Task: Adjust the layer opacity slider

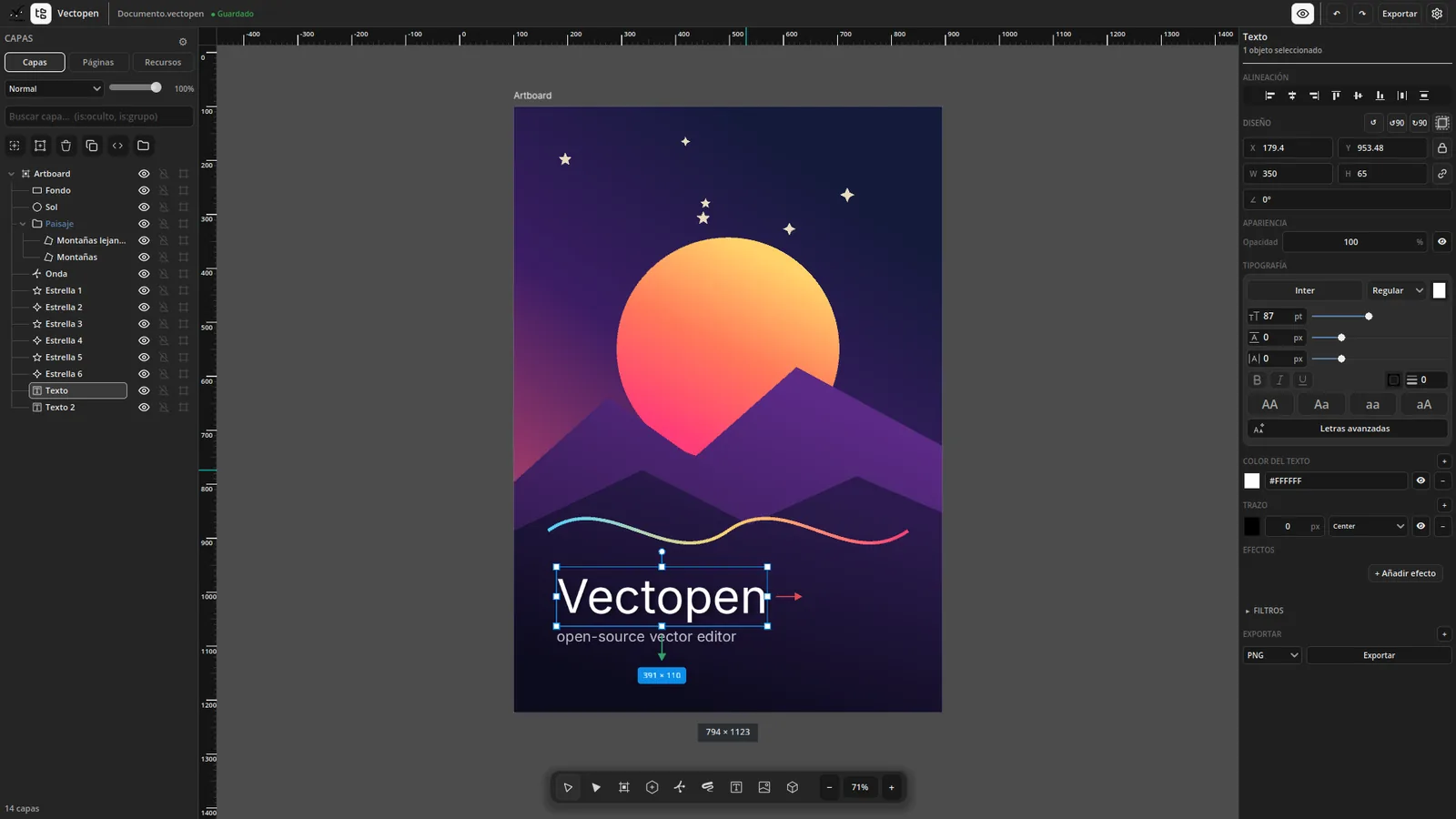Action: 135,88
